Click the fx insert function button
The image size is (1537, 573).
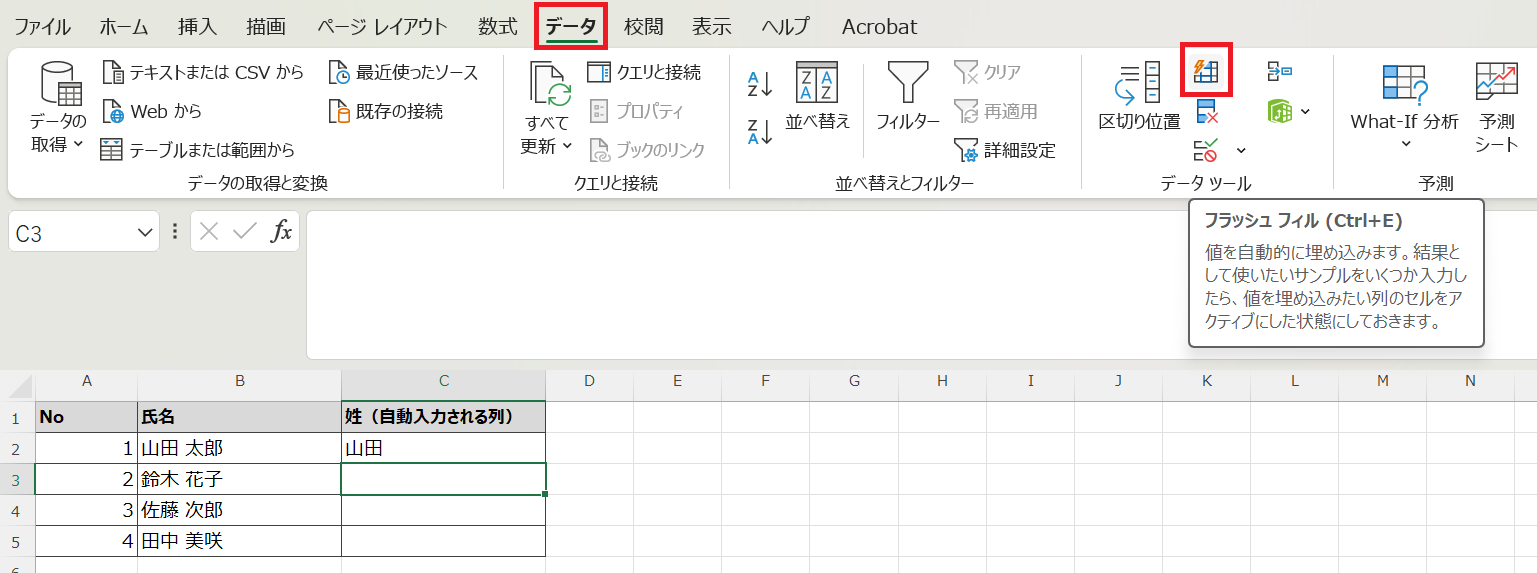tap(282, 232)
